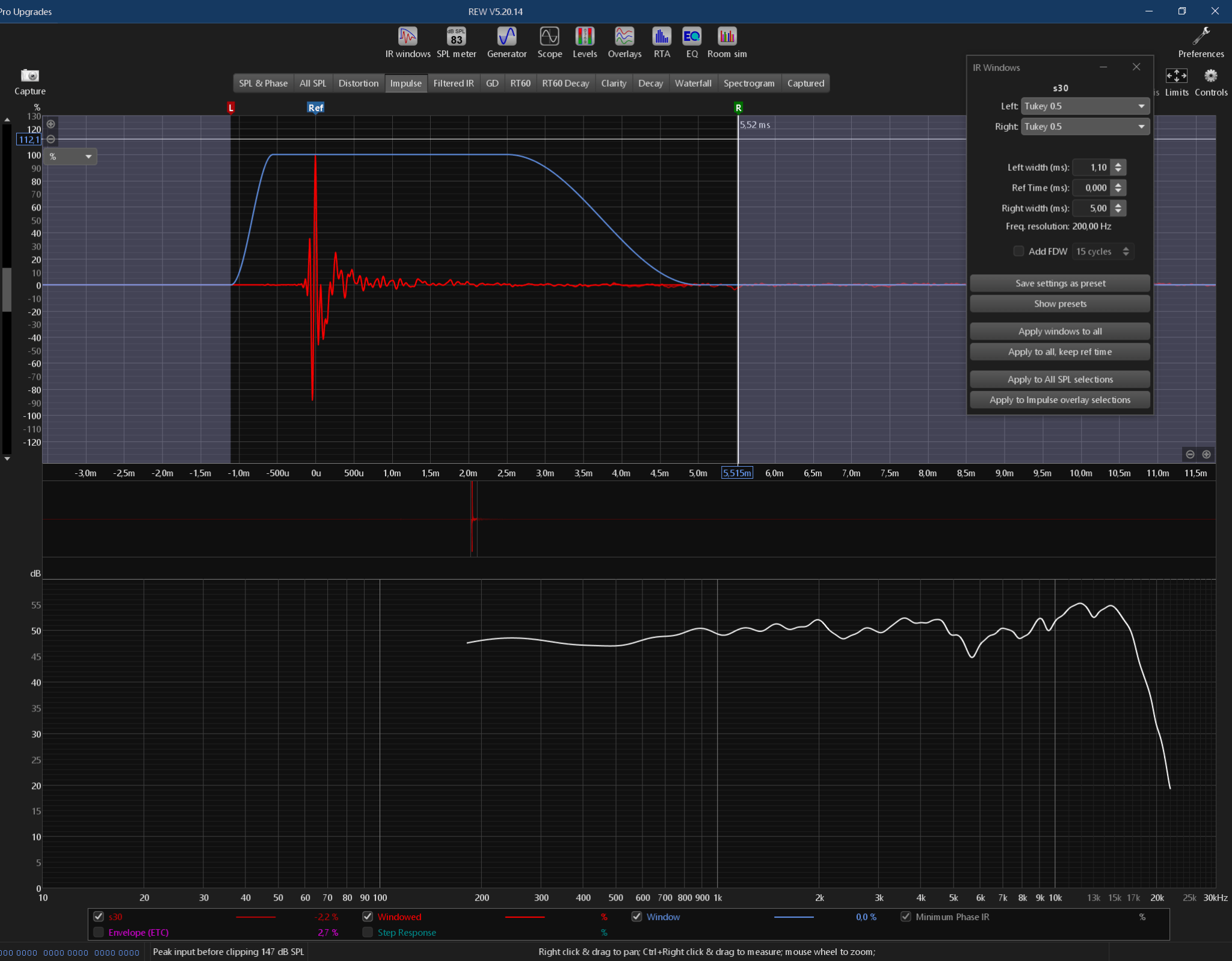
Task: Open the SPL meter
Action: click(x=456, y=42)
